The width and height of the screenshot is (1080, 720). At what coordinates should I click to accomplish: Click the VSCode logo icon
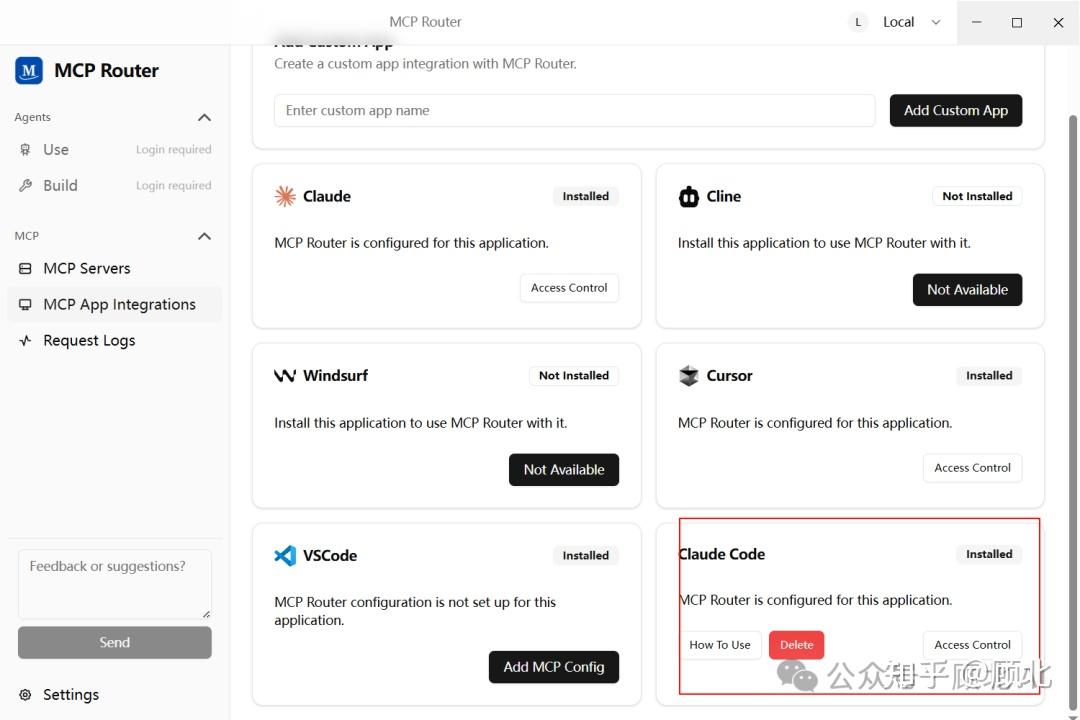(285, 556)
